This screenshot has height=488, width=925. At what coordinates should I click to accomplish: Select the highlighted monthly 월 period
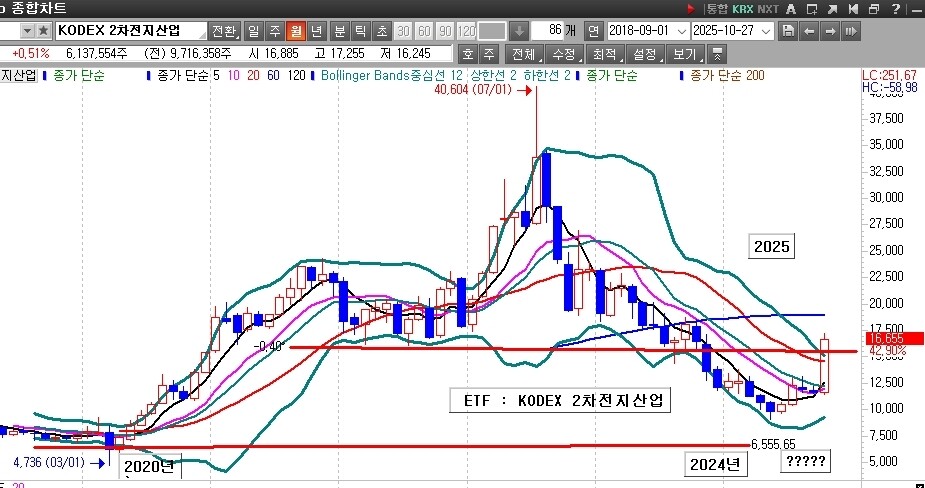pyautogui.click(x=296, y=31)
